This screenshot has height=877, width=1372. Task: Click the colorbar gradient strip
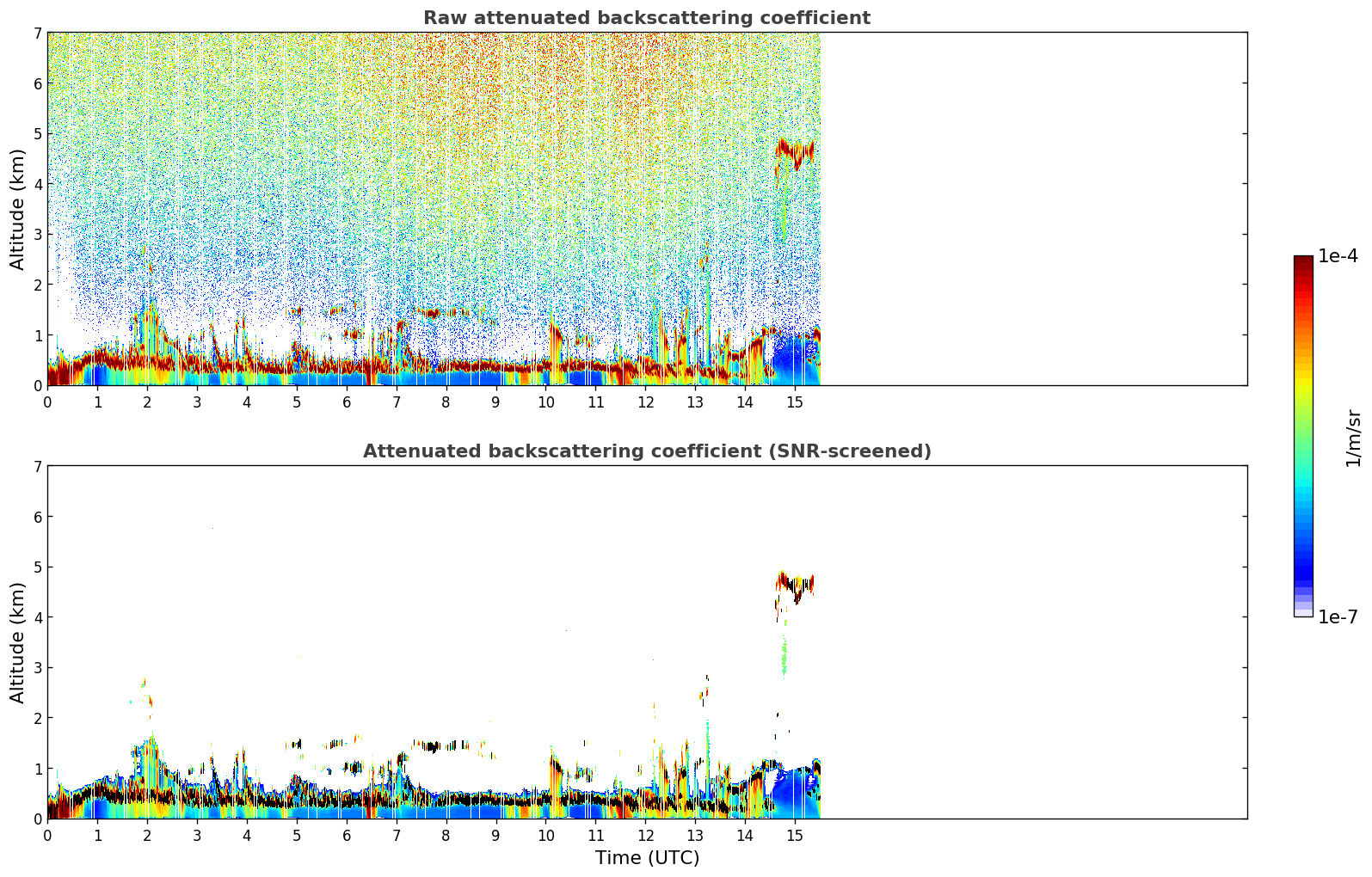point(1303,436)
